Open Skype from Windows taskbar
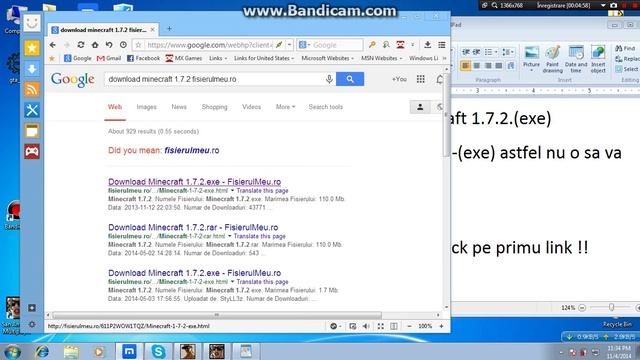Screen dimensions: 640x360 click(158, 351)
